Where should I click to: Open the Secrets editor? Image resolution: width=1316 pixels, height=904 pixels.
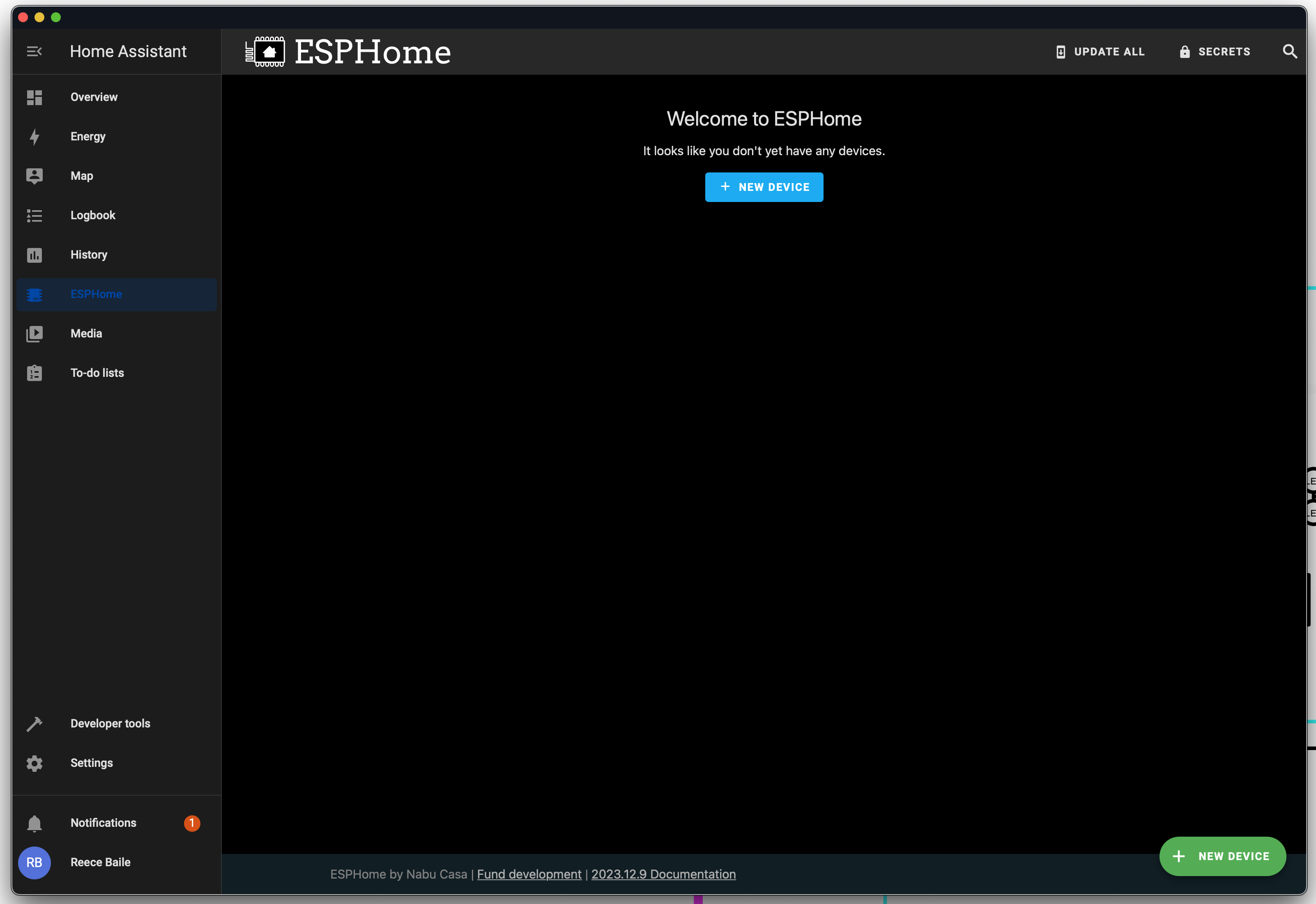click(1215, 52)
